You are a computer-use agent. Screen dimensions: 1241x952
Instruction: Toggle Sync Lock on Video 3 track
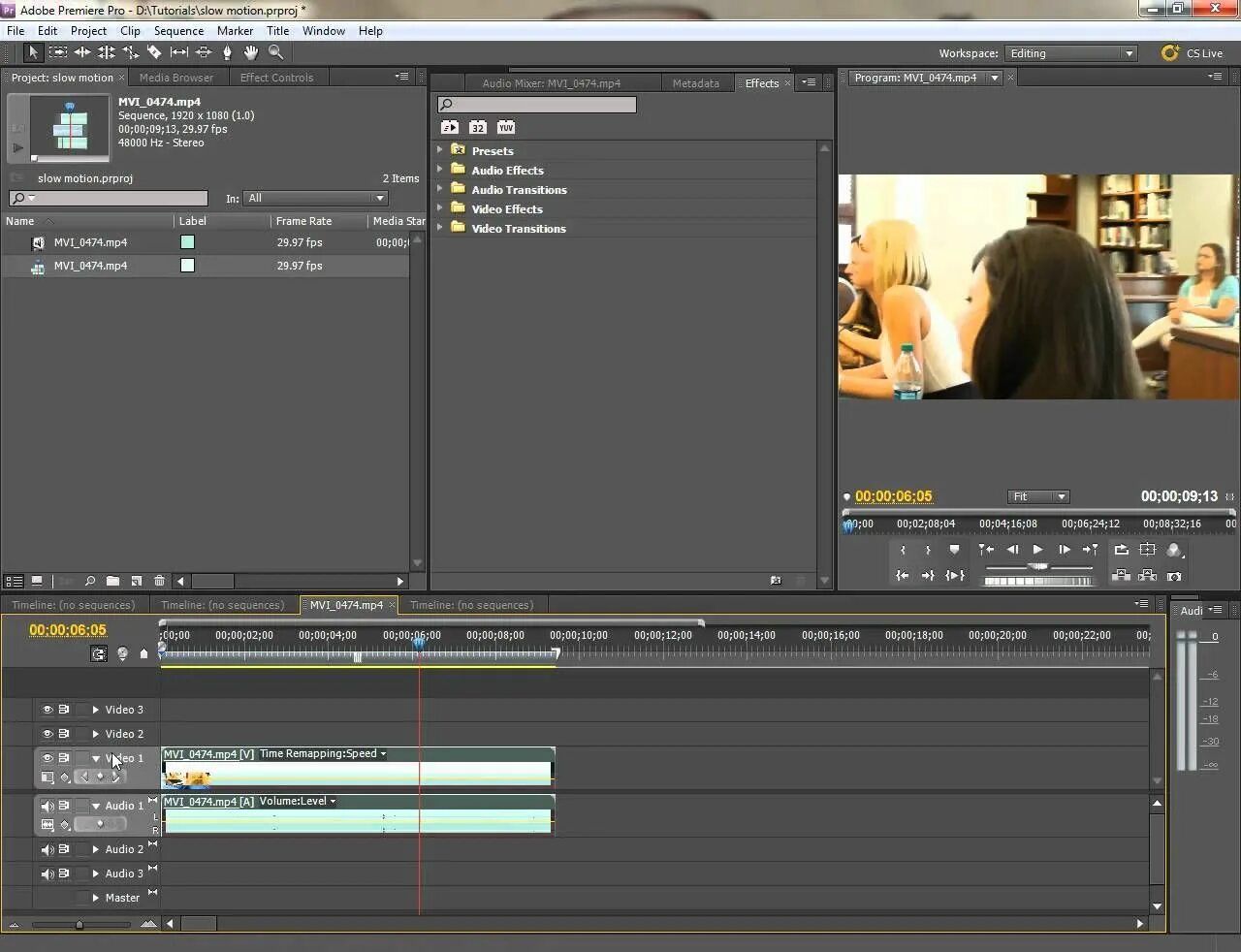pyautogui.click(x=64, y=710)
